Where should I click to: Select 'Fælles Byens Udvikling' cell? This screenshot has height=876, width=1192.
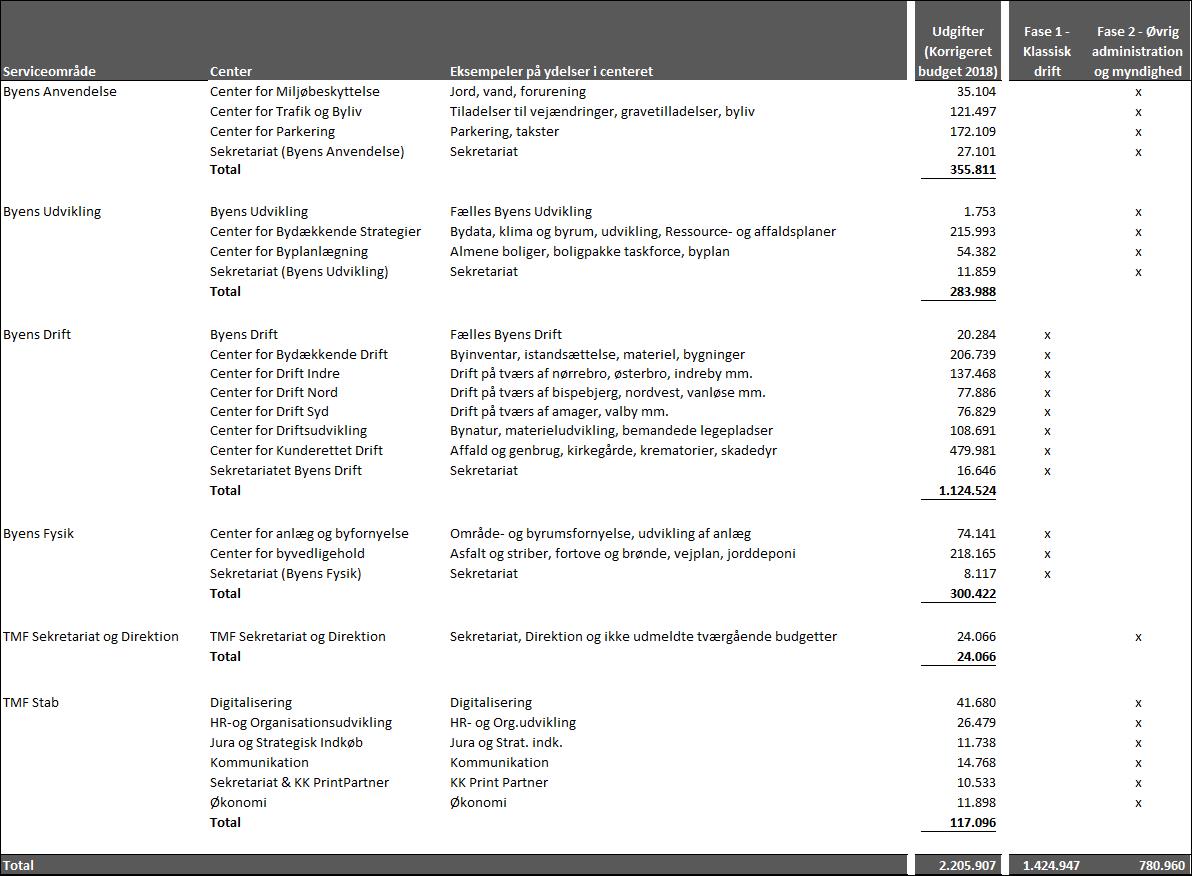(x=521, y=211)
